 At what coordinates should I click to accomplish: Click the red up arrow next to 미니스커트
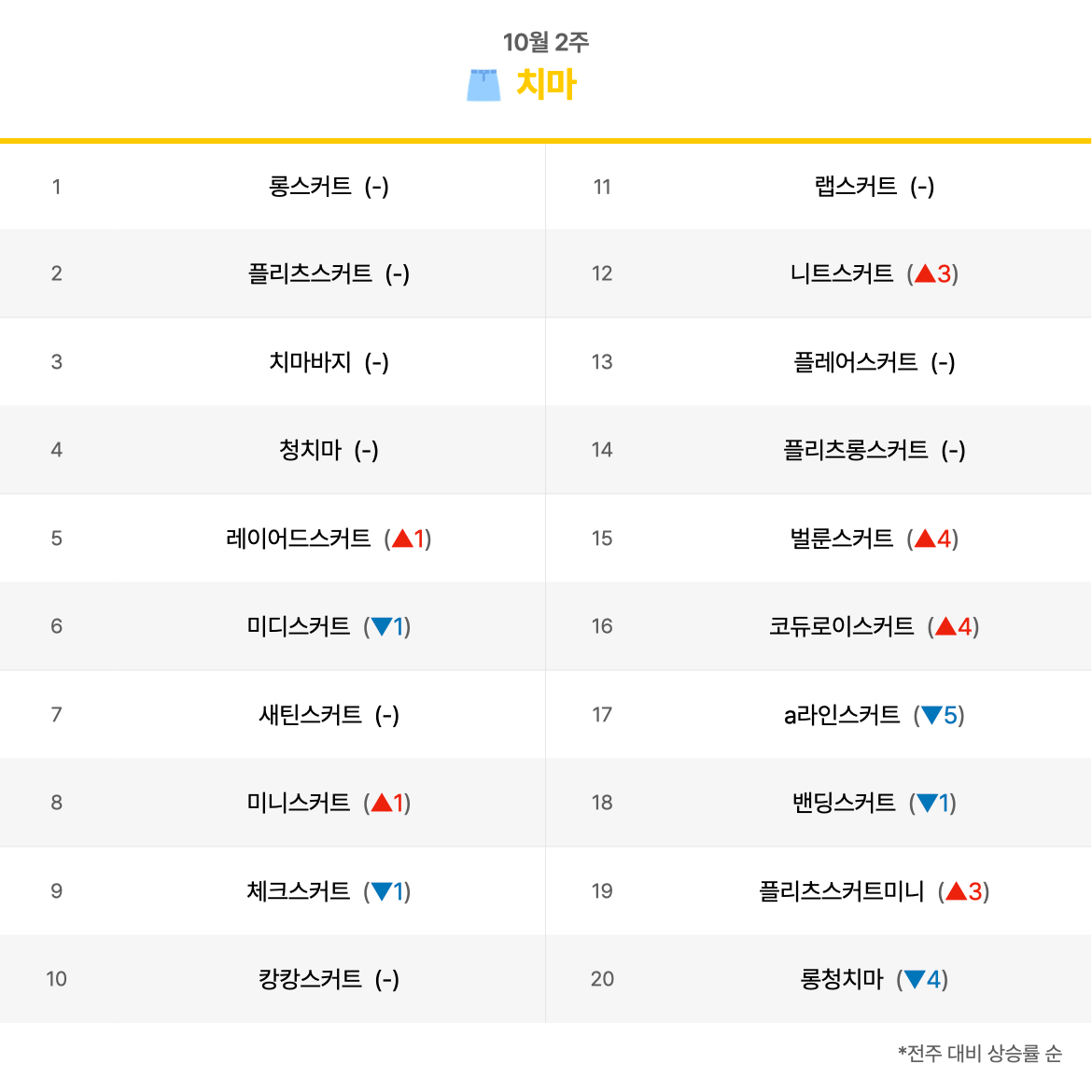[381, 803]
